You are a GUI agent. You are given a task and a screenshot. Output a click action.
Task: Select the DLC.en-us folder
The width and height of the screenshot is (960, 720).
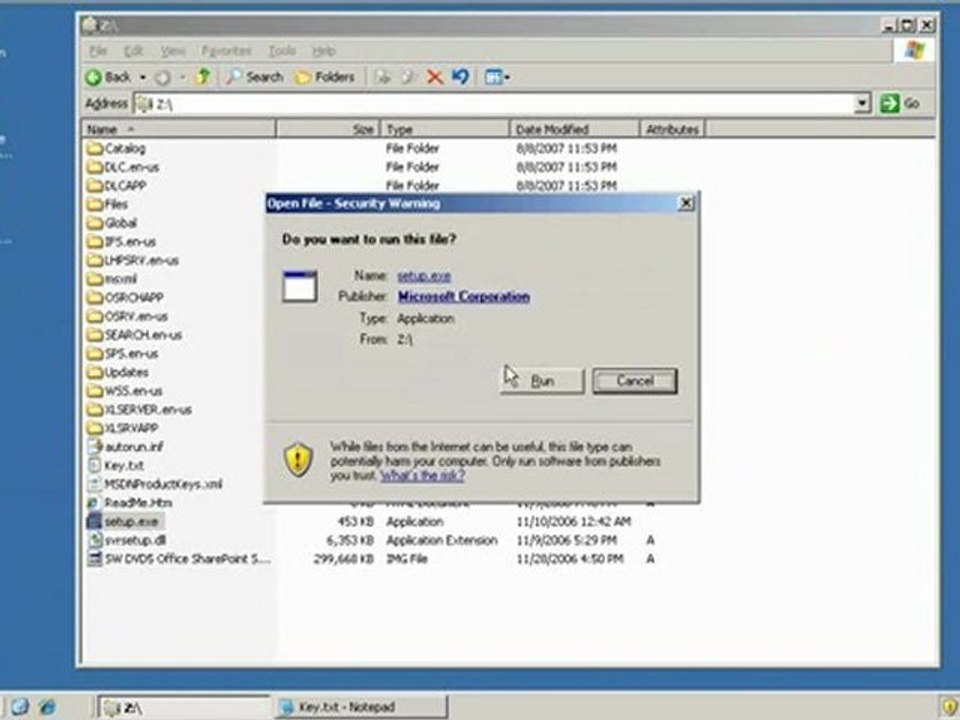pos(123,167)
